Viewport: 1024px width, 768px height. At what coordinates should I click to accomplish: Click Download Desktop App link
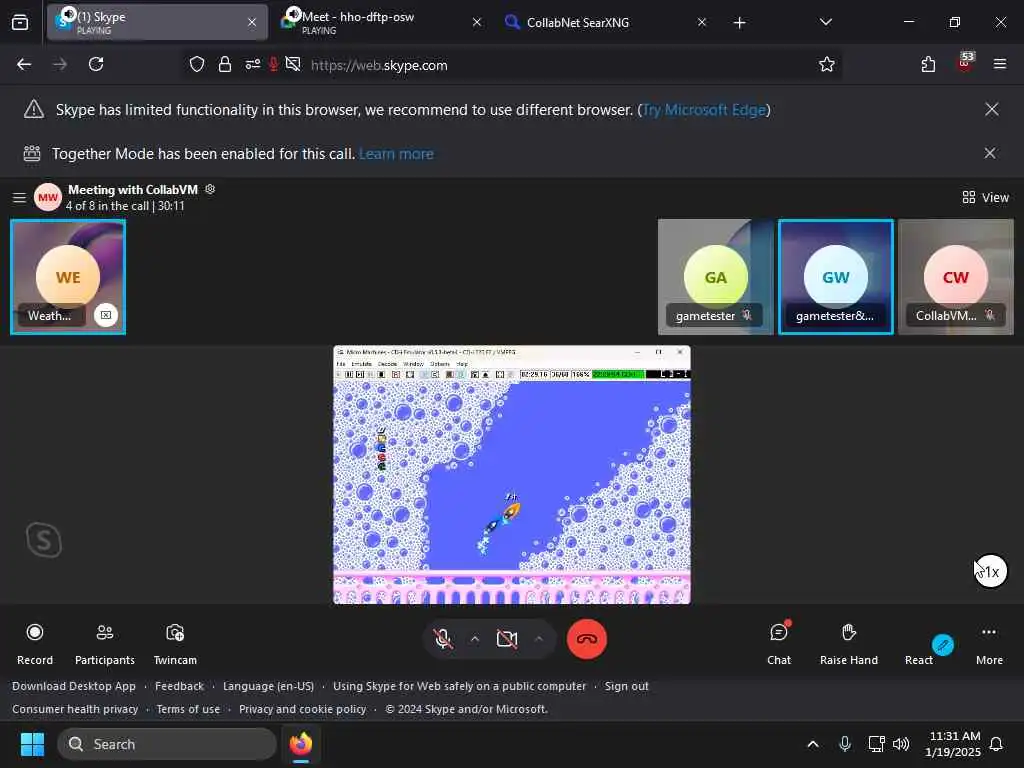pos(74,686)
